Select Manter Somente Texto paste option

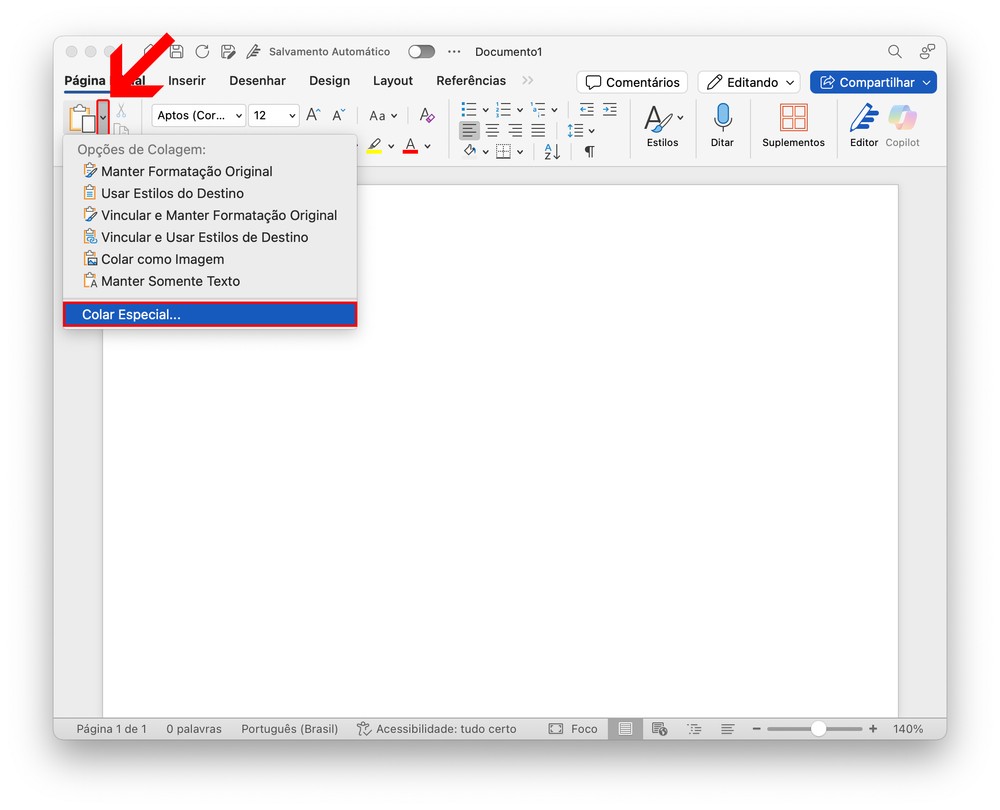pos(170,281)
